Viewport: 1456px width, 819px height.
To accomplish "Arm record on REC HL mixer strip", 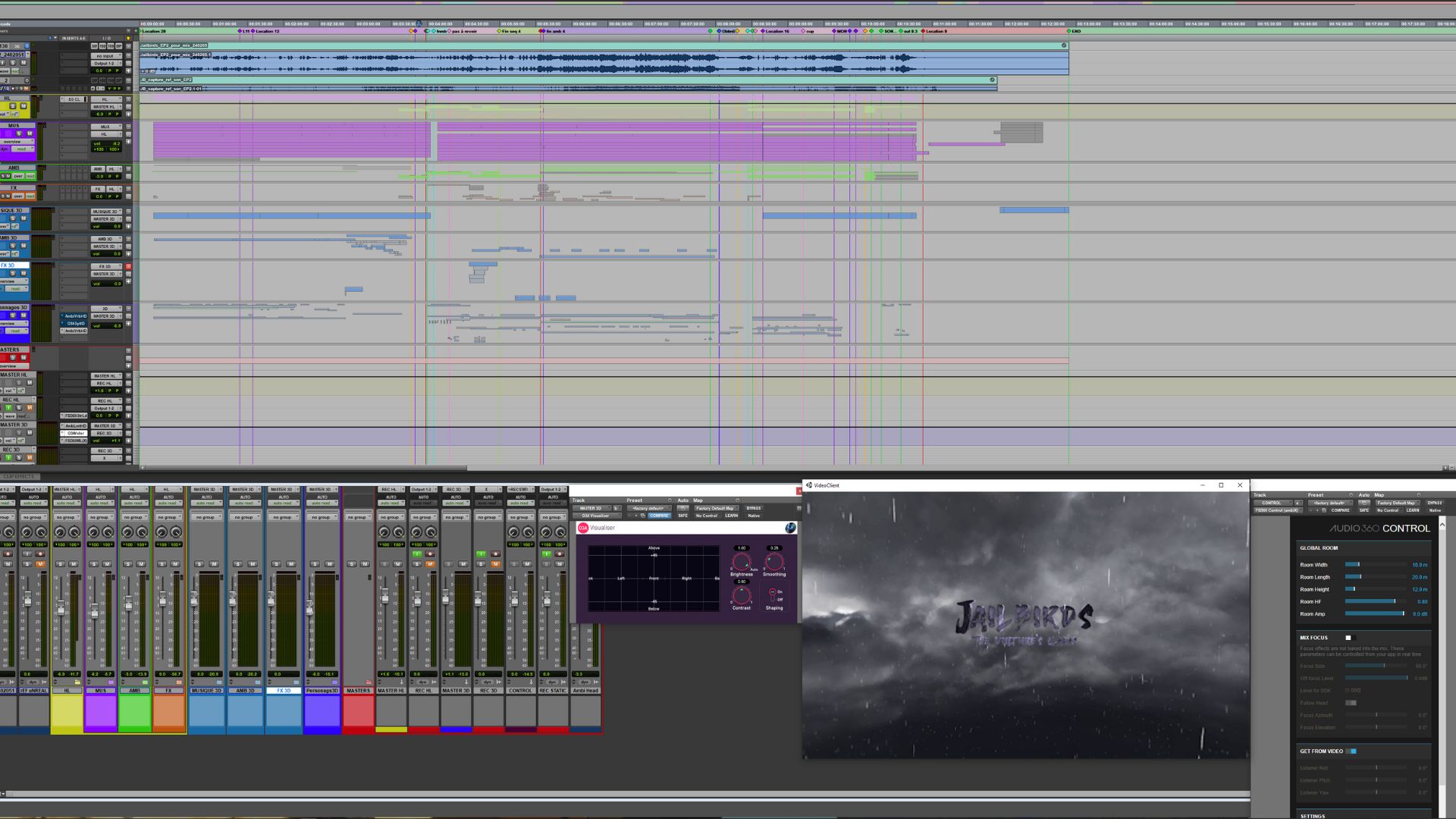I will pyautogui.click(x=430, y=554).
